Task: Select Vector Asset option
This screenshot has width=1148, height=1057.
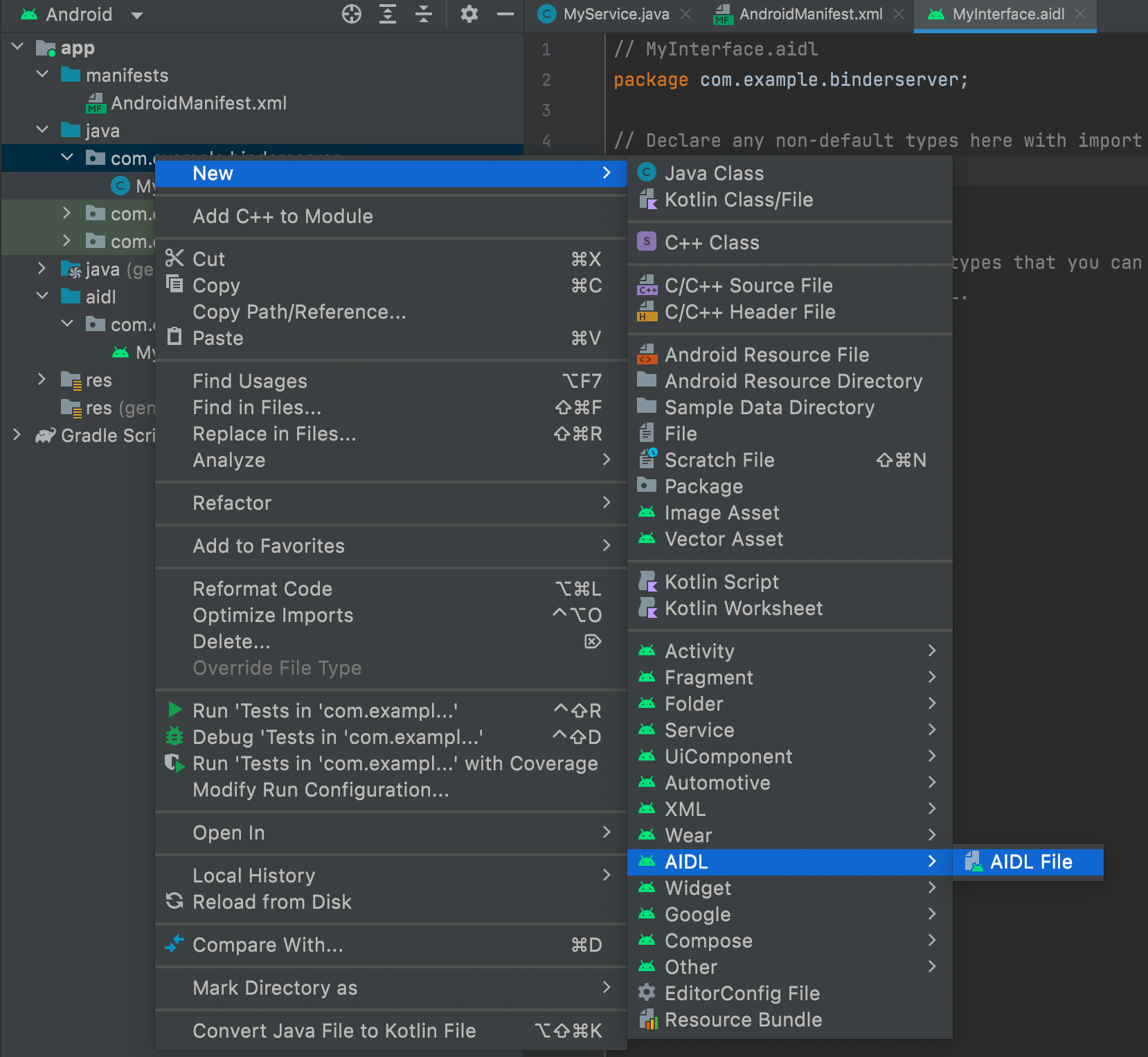Action: point(790,539)
